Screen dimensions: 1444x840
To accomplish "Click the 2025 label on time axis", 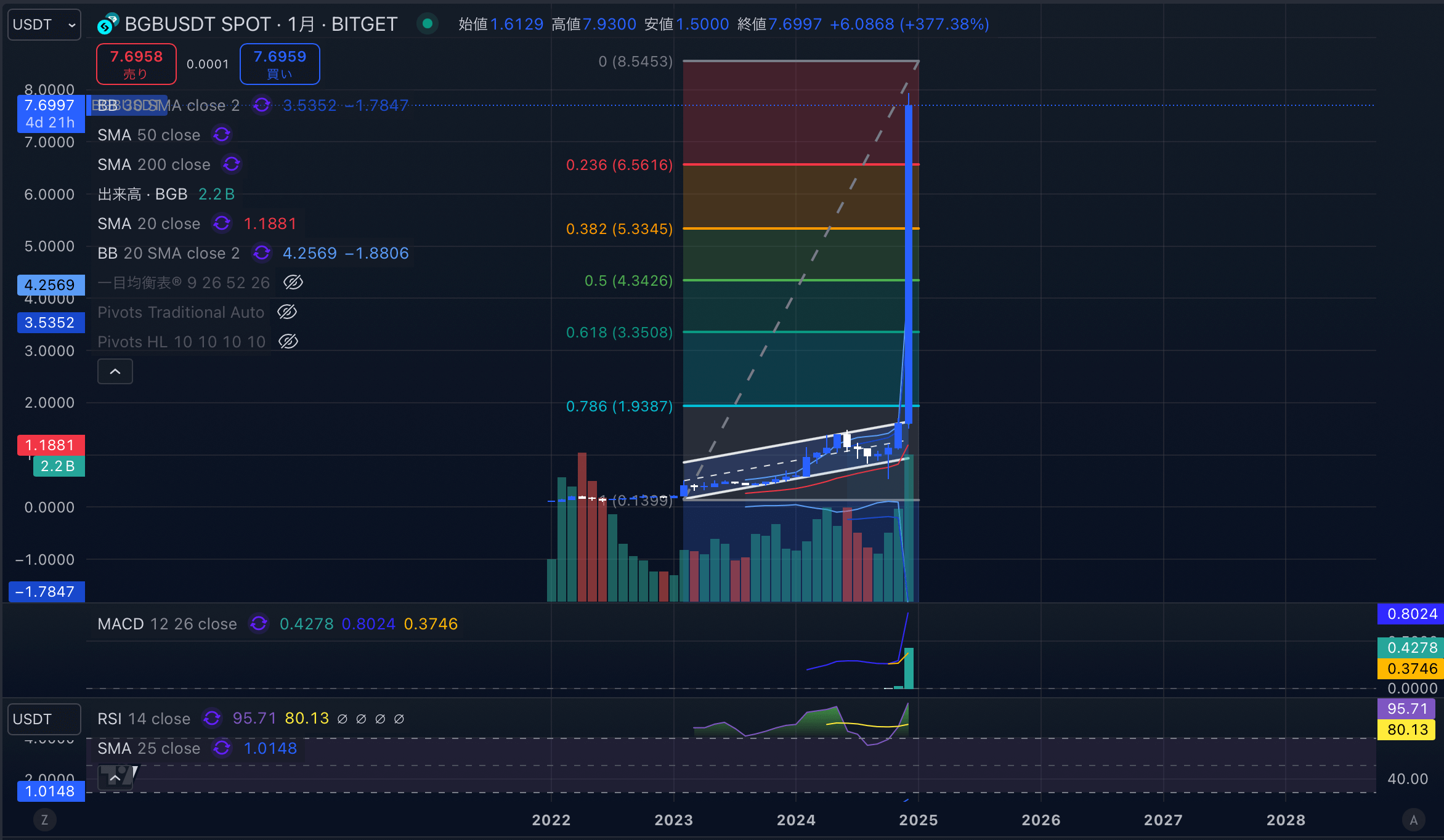I will tap(918, 820).
